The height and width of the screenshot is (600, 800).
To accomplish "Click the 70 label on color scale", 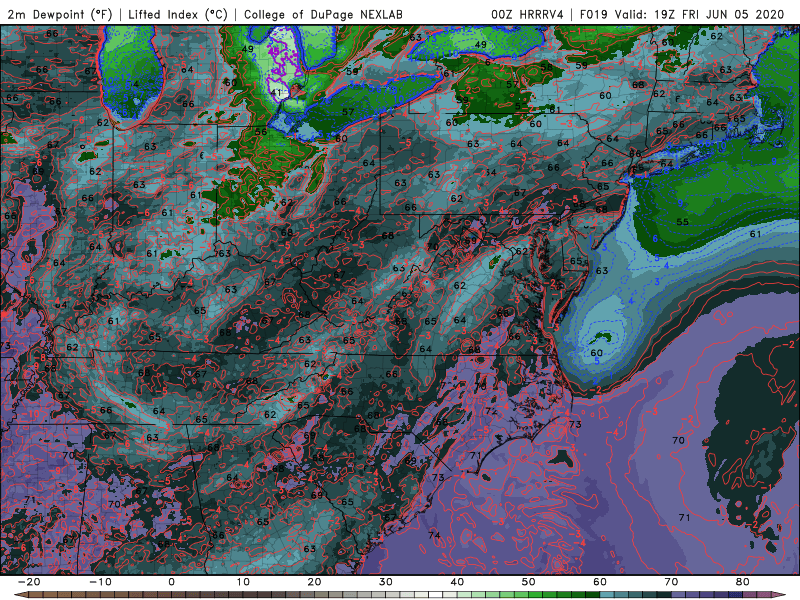I will 671,582.
